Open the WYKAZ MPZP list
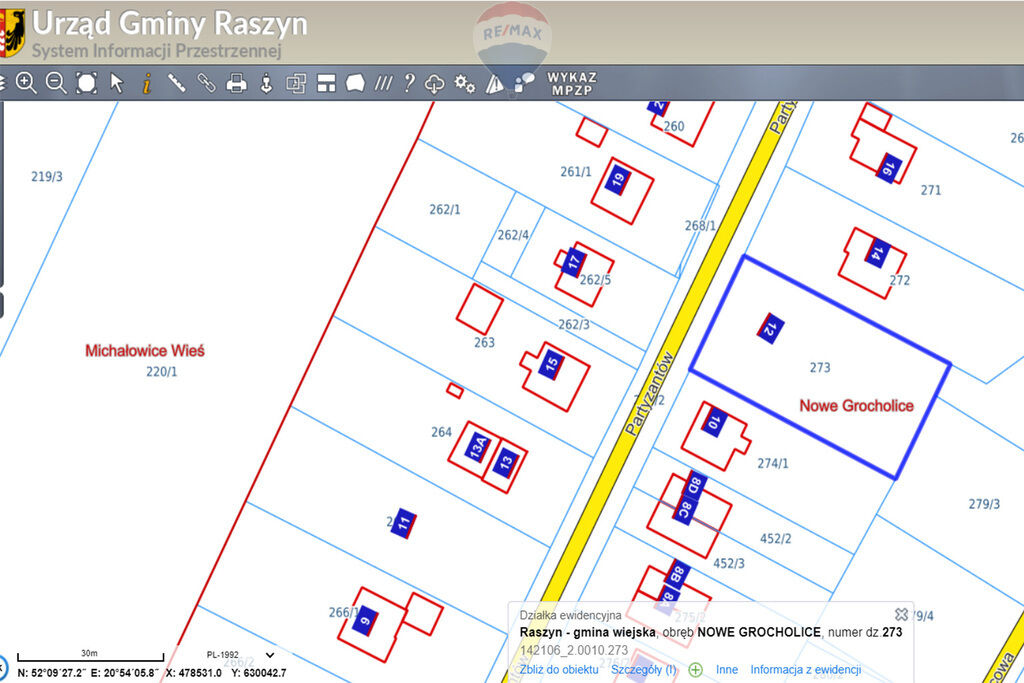Image resolution: width=1024 pixels, height=683 pixels. [x=571, y=84]
